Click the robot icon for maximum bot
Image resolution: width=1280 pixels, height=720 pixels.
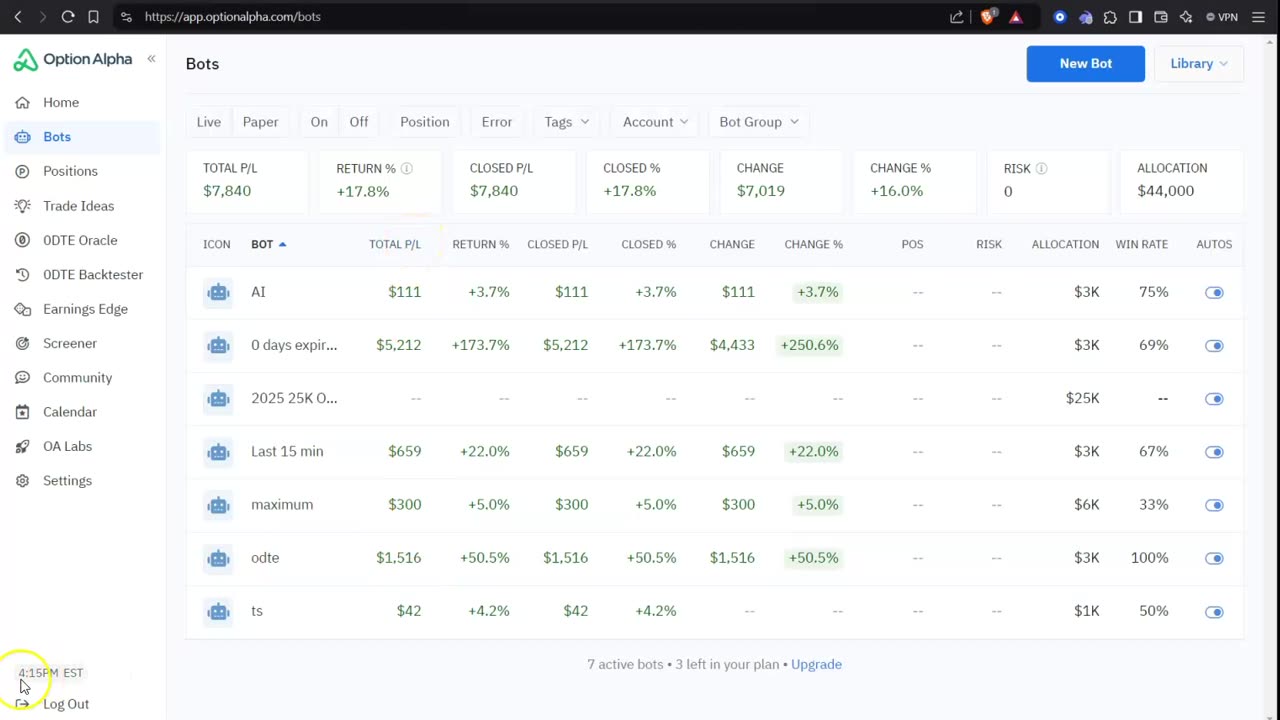[x=218, y=505]
